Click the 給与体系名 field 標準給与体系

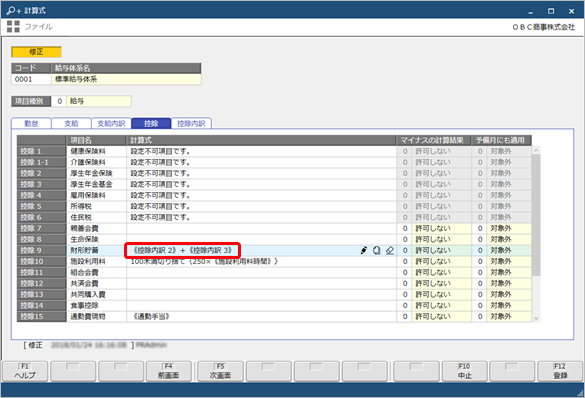(x=126, y=79)
